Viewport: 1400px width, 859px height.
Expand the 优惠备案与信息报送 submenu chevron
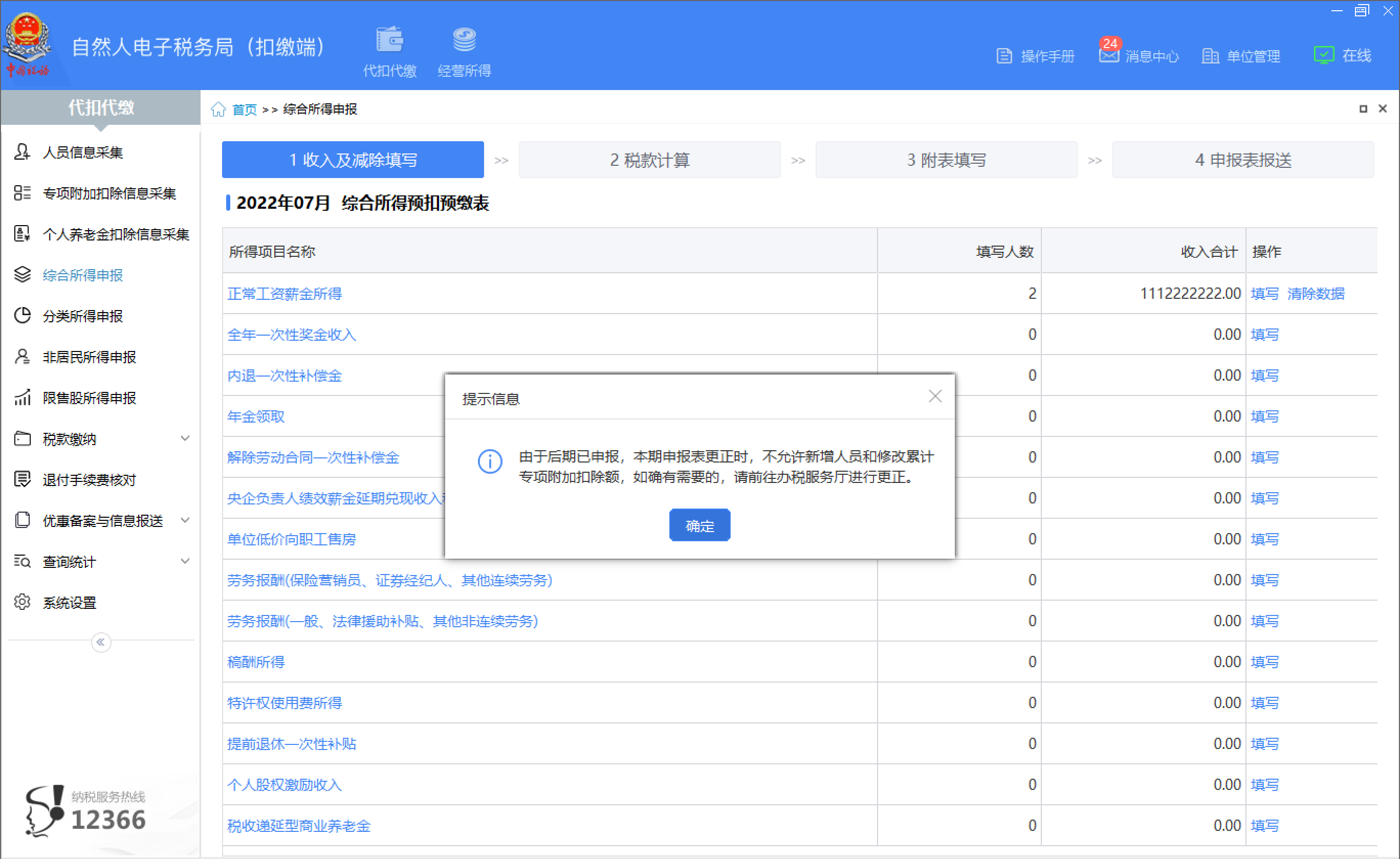(x=185, y=520)
